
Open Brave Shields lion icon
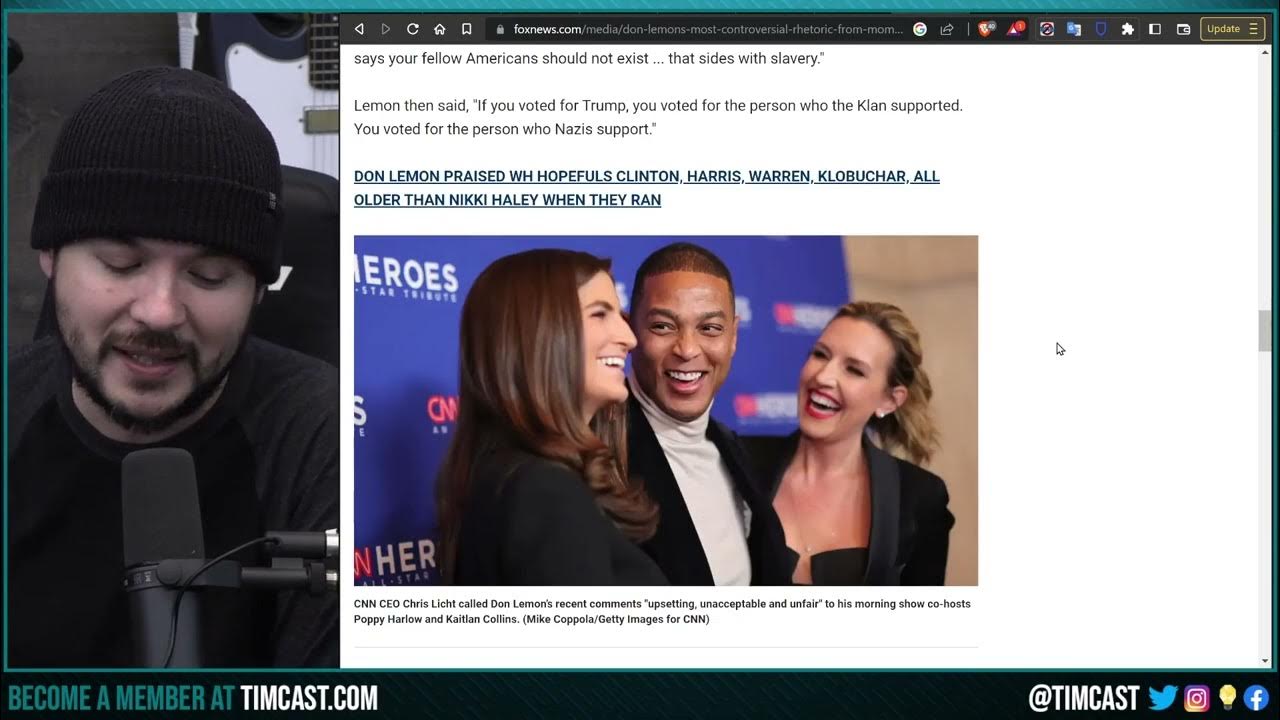989,29
